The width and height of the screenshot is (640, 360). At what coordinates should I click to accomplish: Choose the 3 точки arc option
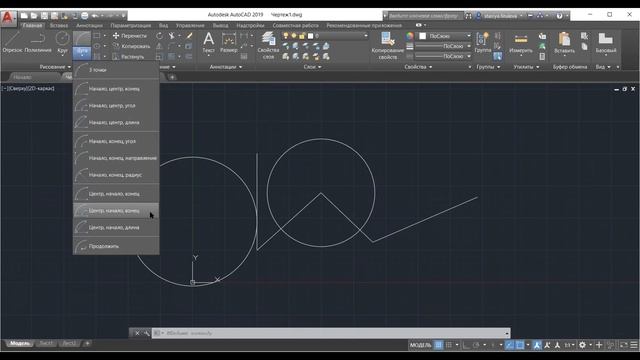(x=116, y=70)
